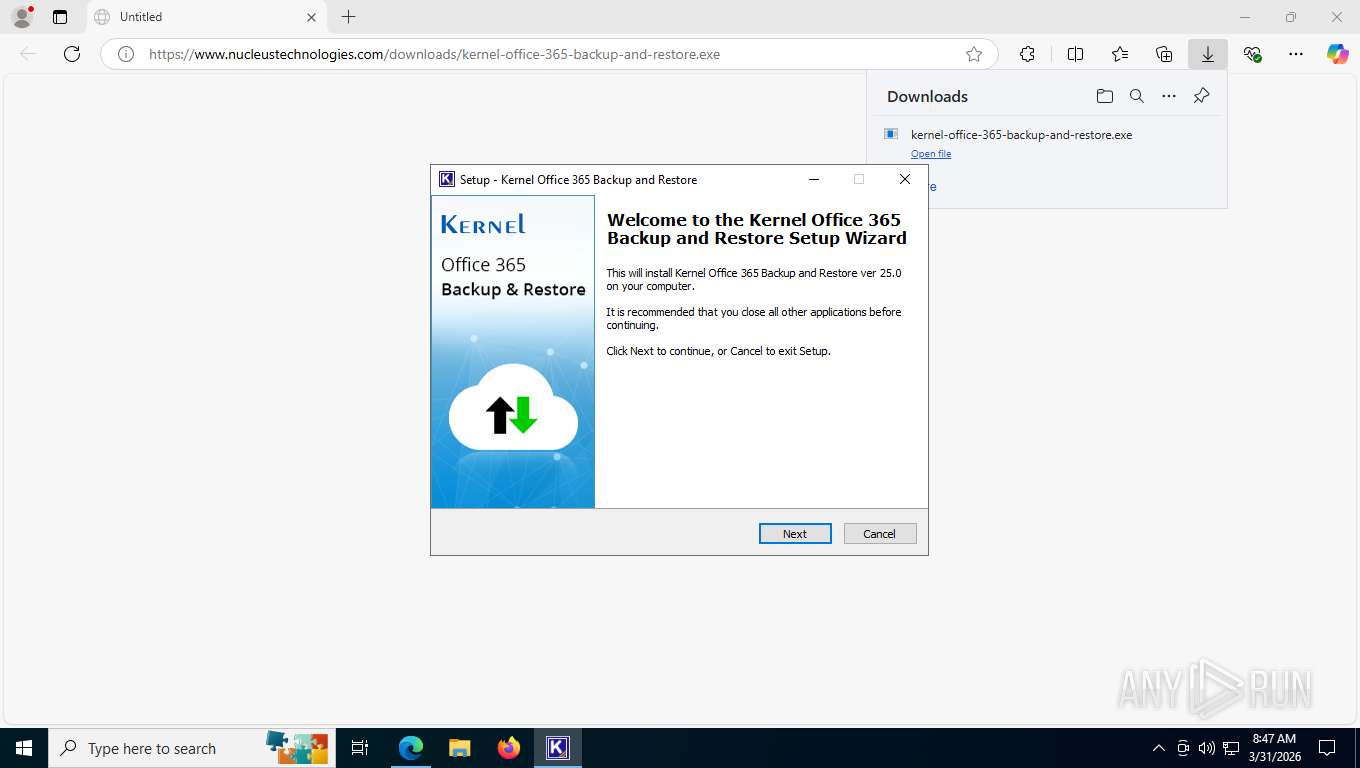Open Edge Settings and more menu
Image resolution: width=1360 pixels, height=768 pixels.
(1296, 54)
